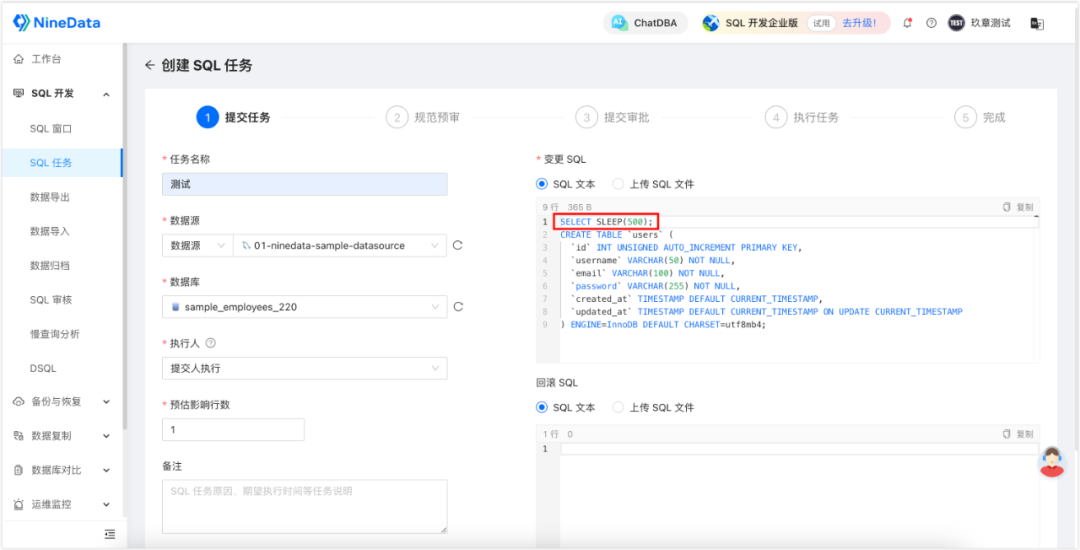
Task: Copy the 变更 SQL content
Action: coord(1018,207)
